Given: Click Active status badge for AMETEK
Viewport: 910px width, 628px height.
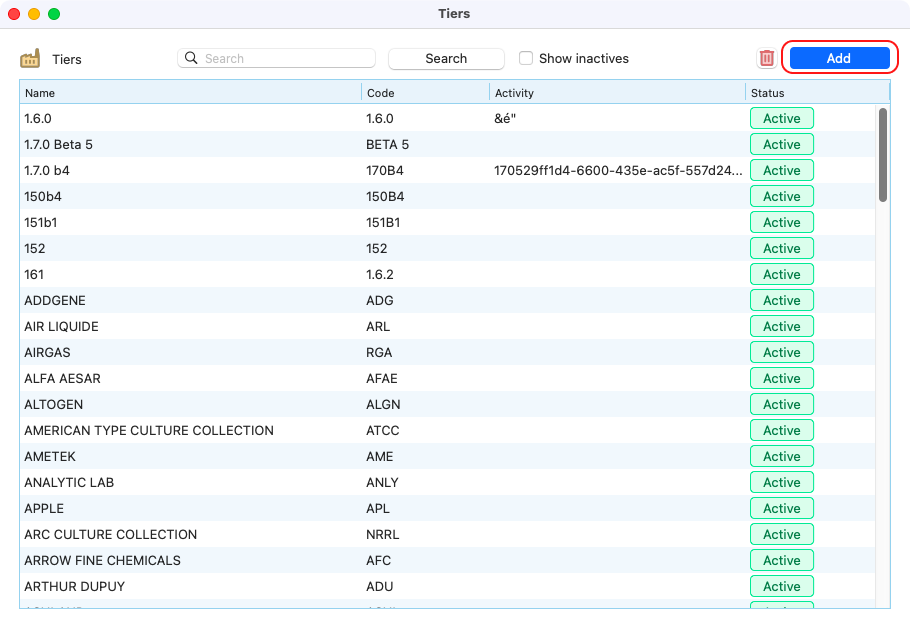Looking at the screenshot, I should click(x=782, y=457).
